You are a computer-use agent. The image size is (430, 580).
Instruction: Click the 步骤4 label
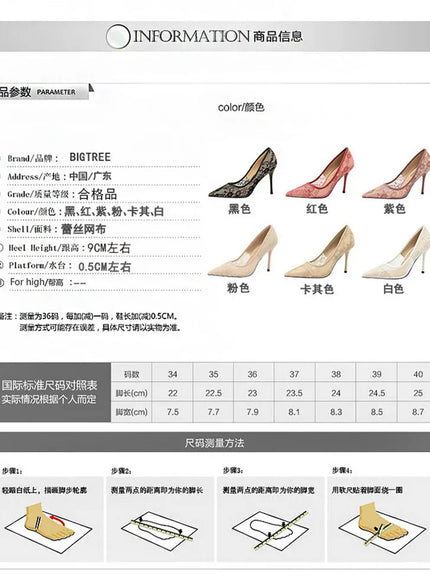[x=342, y=471]
